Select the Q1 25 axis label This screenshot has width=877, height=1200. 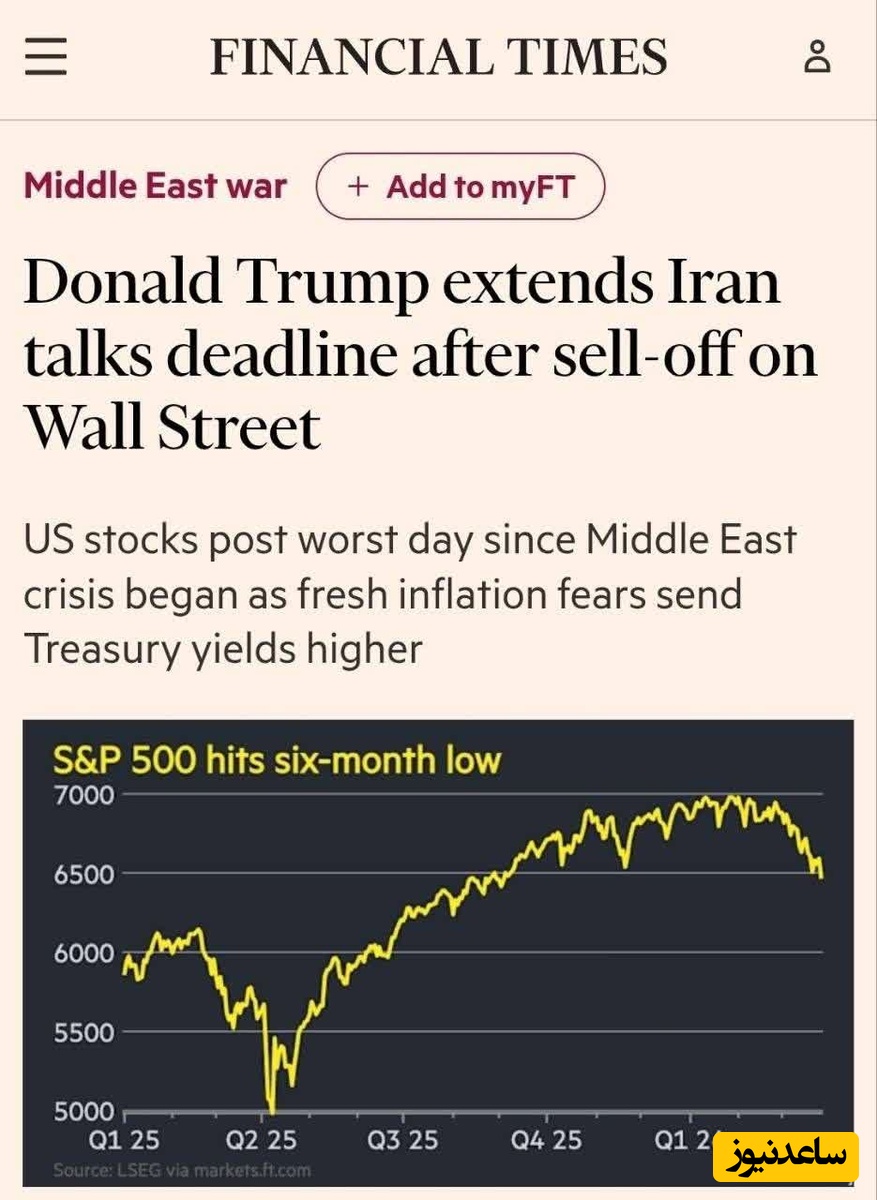[124, 1141]
